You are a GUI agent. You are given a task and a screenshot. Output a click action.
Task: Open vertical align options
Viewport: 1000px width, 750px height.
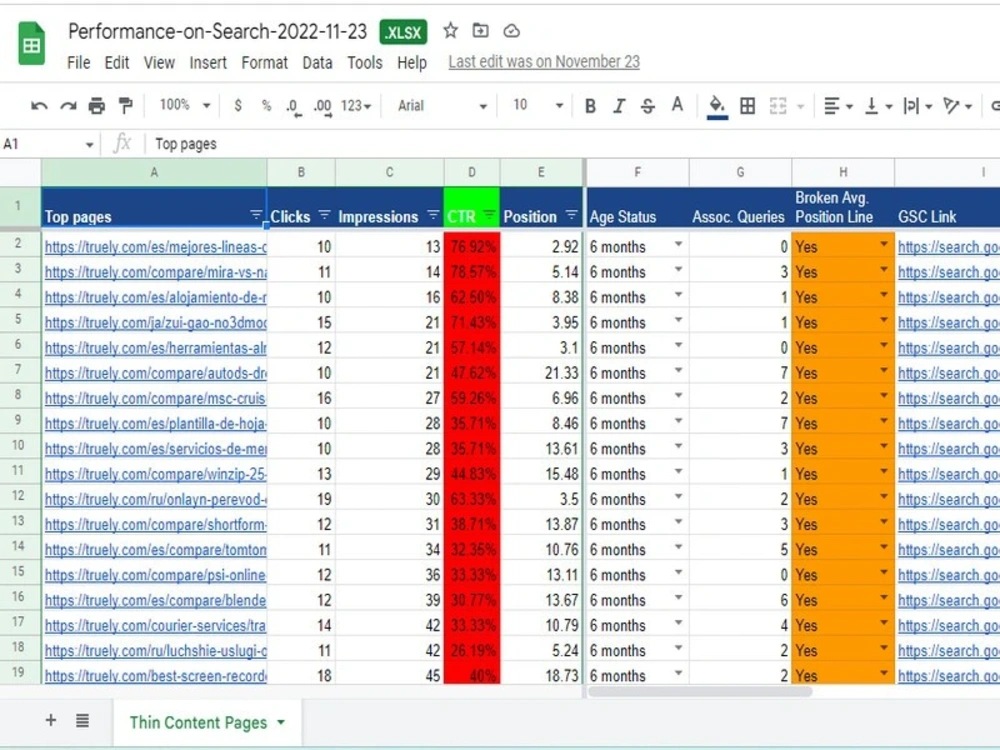tap(878, 106)
